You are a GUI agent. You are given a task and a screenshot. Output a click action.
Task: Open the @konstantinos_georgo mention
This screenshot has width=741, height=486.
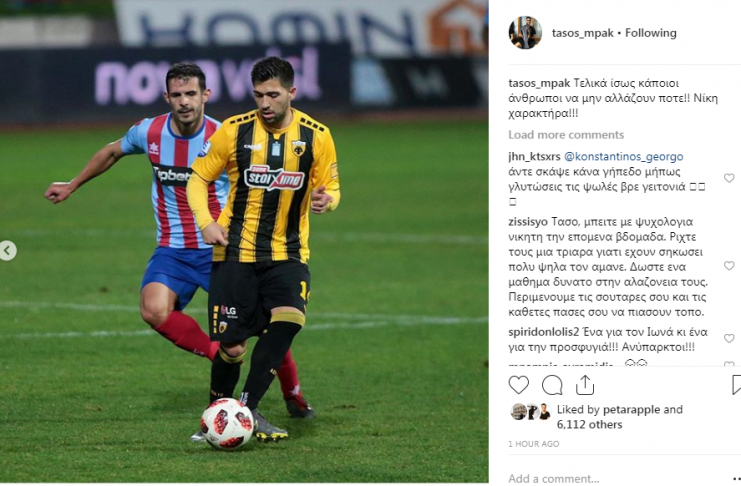623,156
